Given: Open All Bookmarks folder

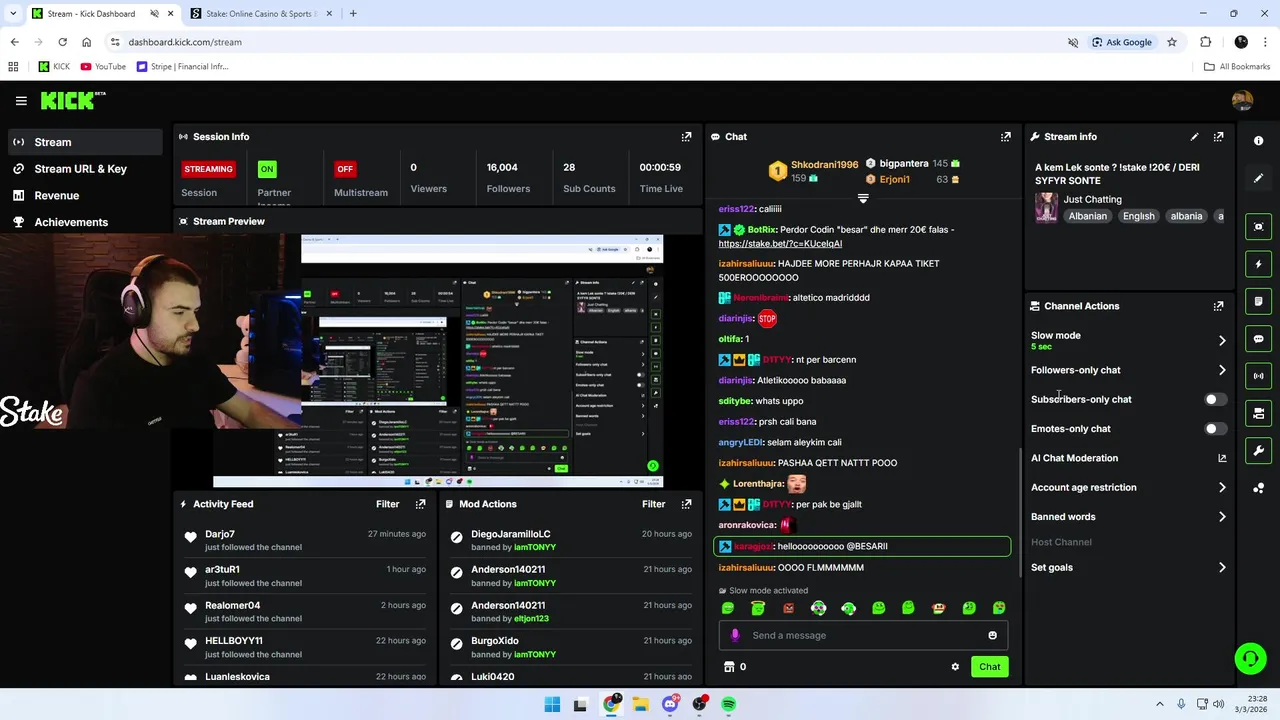Looking at the screenshot, I should click(x=1237, y=67).
